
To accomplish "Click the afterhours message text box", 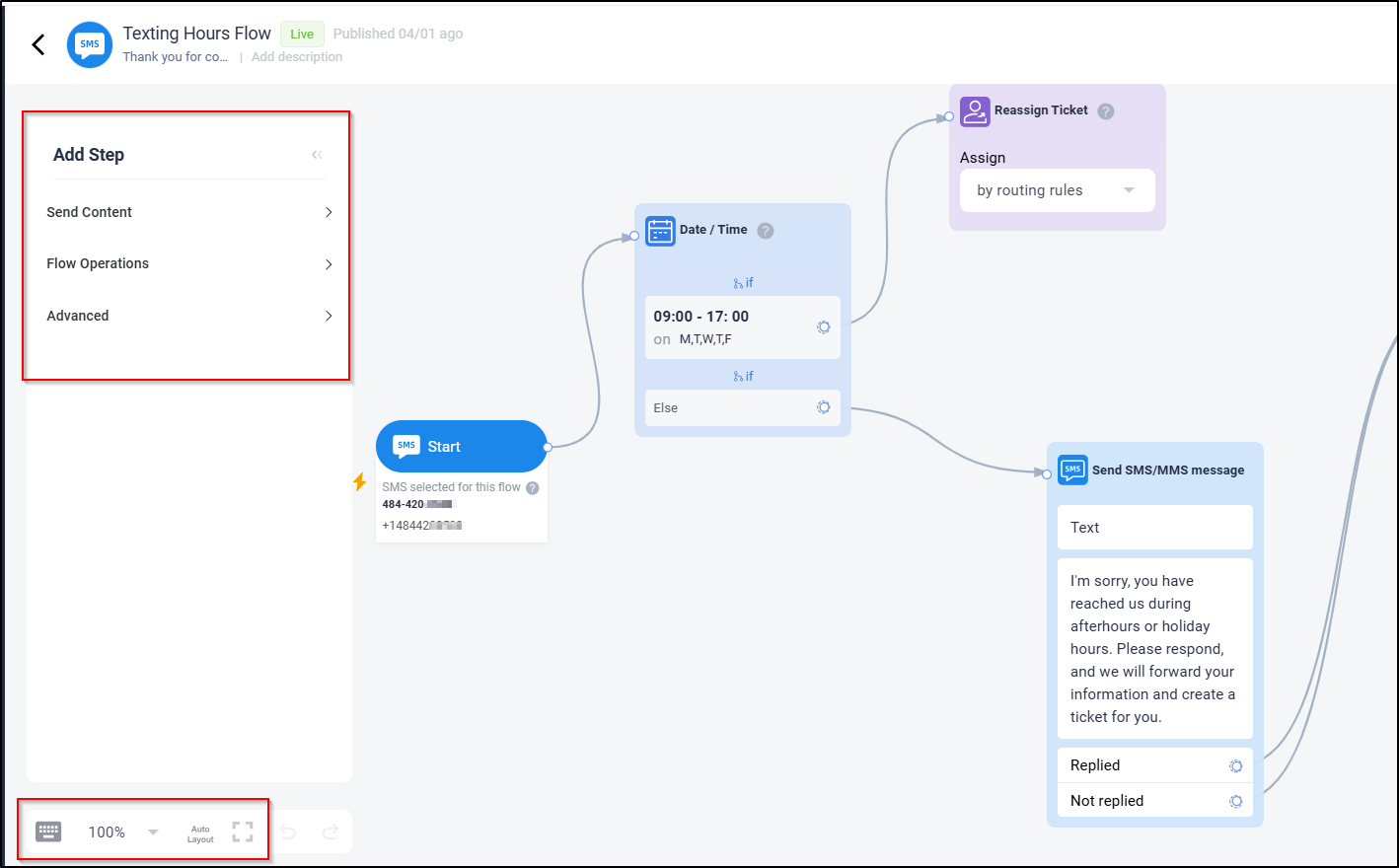I will tap(1155, 649).
